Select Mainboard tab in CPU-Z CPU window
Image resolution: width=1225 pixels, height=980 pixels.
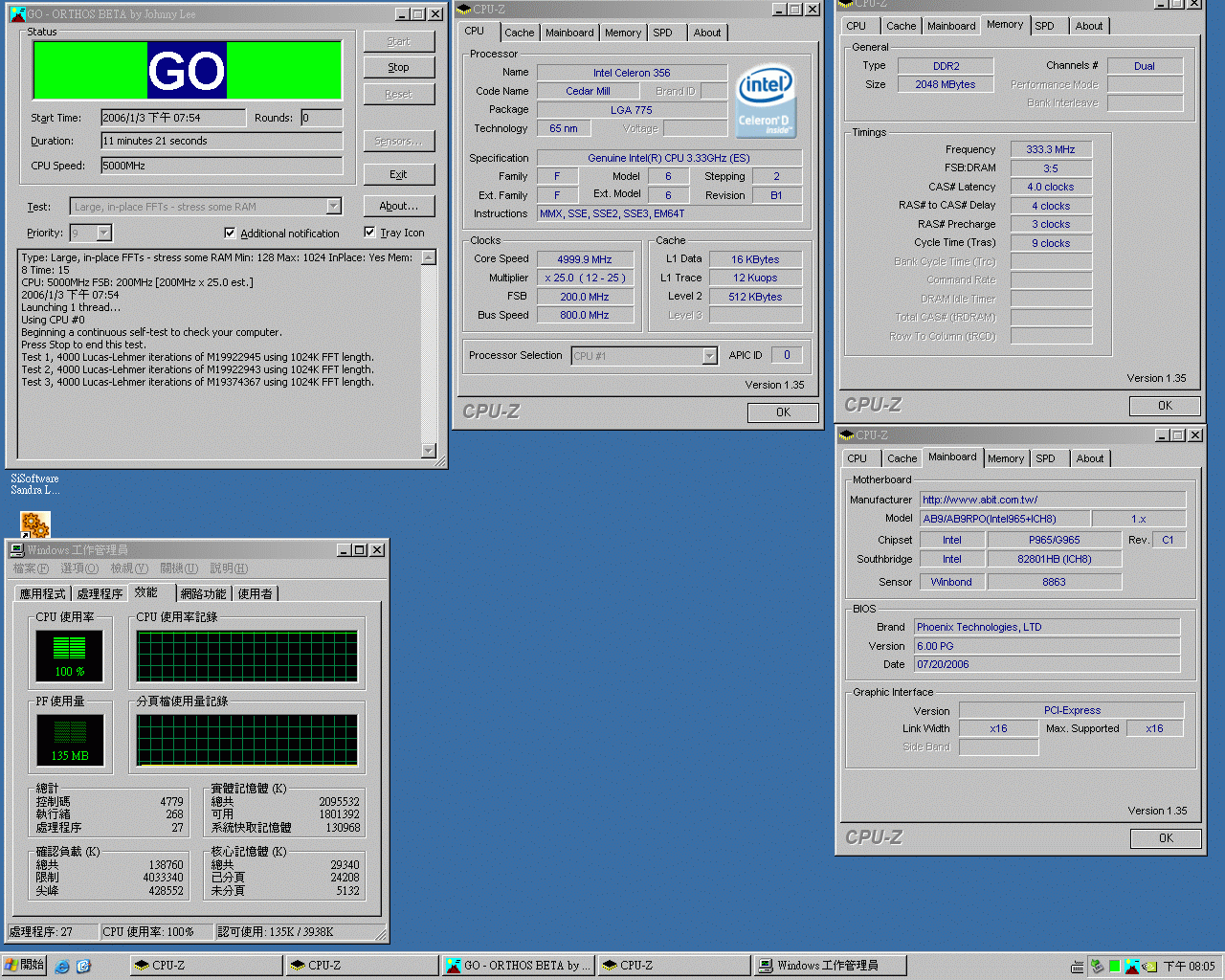[x=569, y=33]
